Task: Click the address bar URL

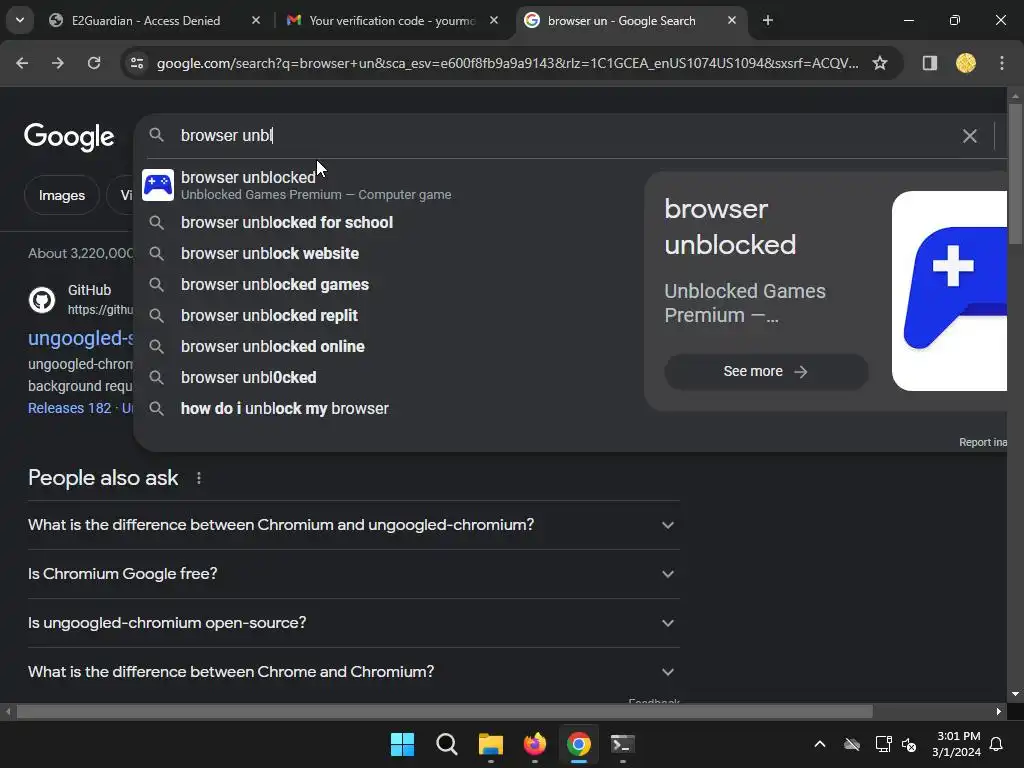Action: click(x=507, y=63)
